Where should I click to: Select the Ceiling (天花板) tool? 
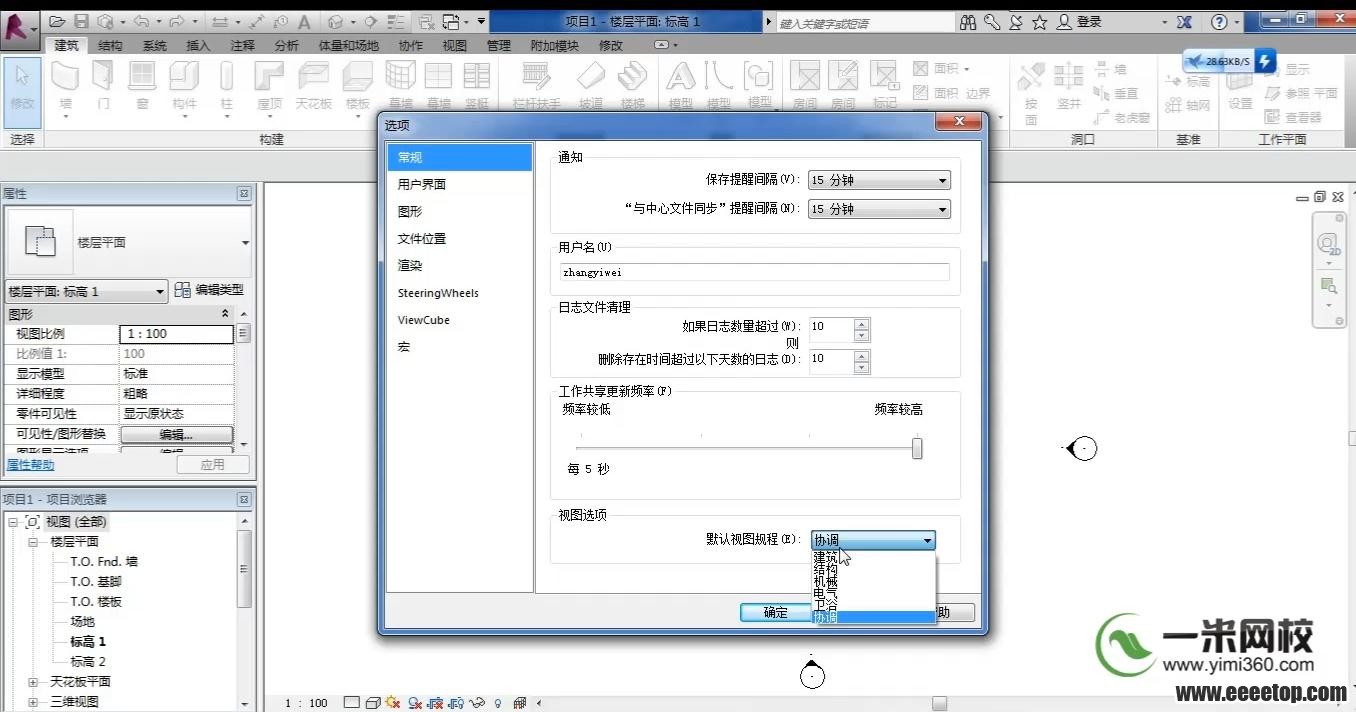(x=313, y=87)
